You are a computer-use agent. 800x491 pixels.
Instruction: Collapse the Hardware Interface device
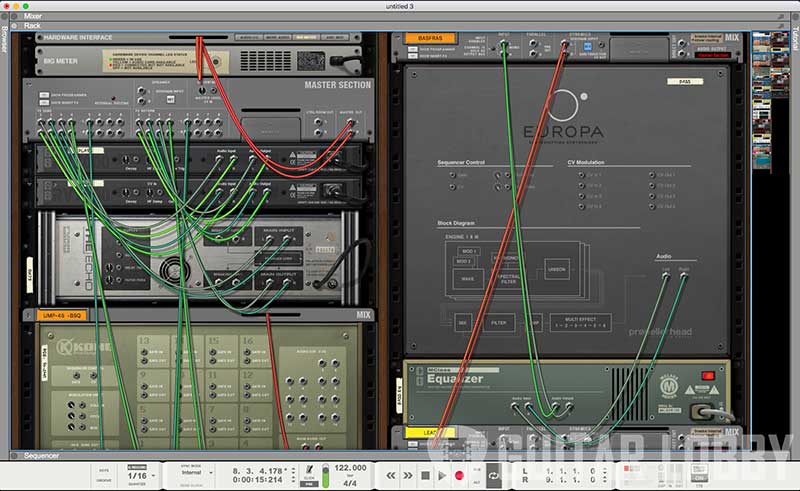coord(29,37)
